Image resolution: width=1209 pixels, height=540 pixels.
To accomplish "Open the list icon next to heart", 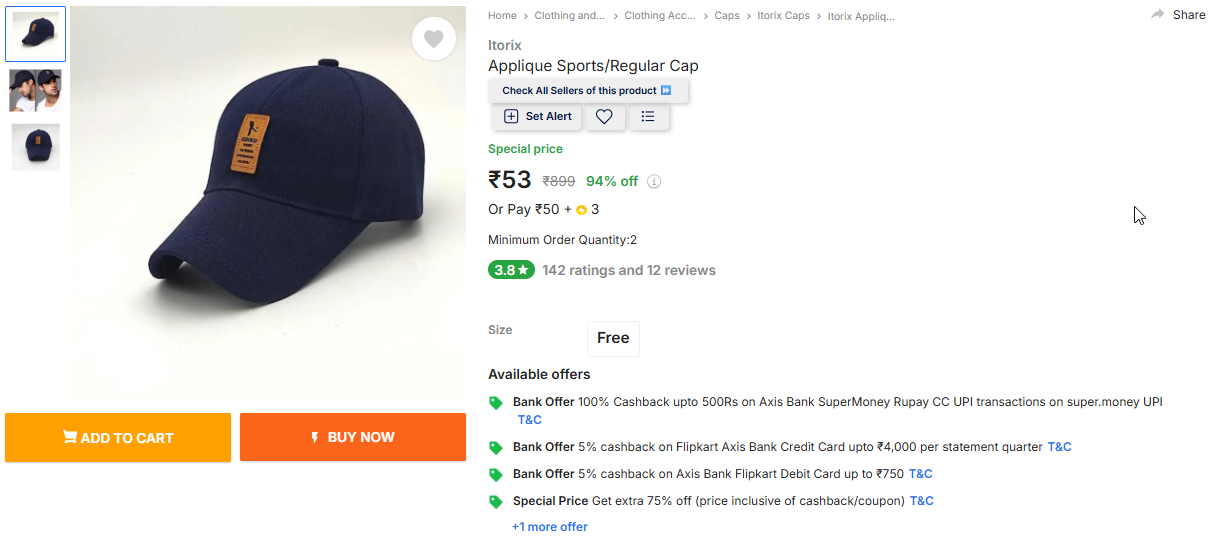I will 648,117.
